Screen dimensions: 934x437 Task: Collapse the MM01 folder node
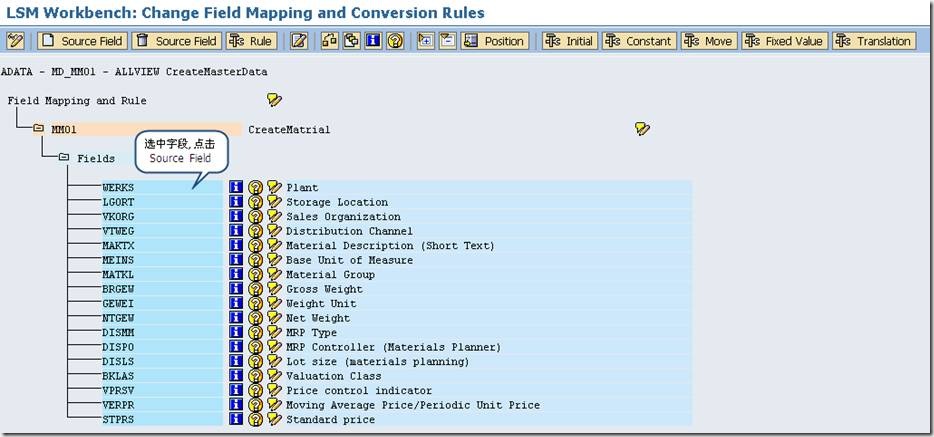[39, 129]
